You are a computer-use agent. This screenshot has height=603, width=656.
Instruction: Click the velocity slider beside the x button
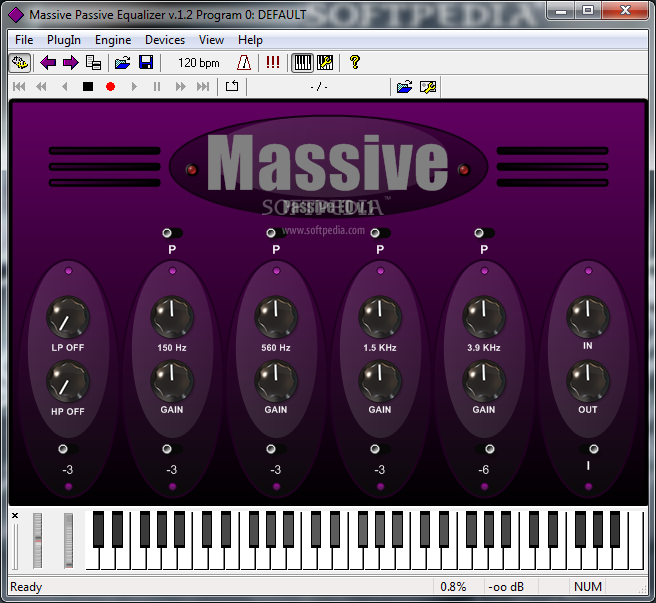15,546
